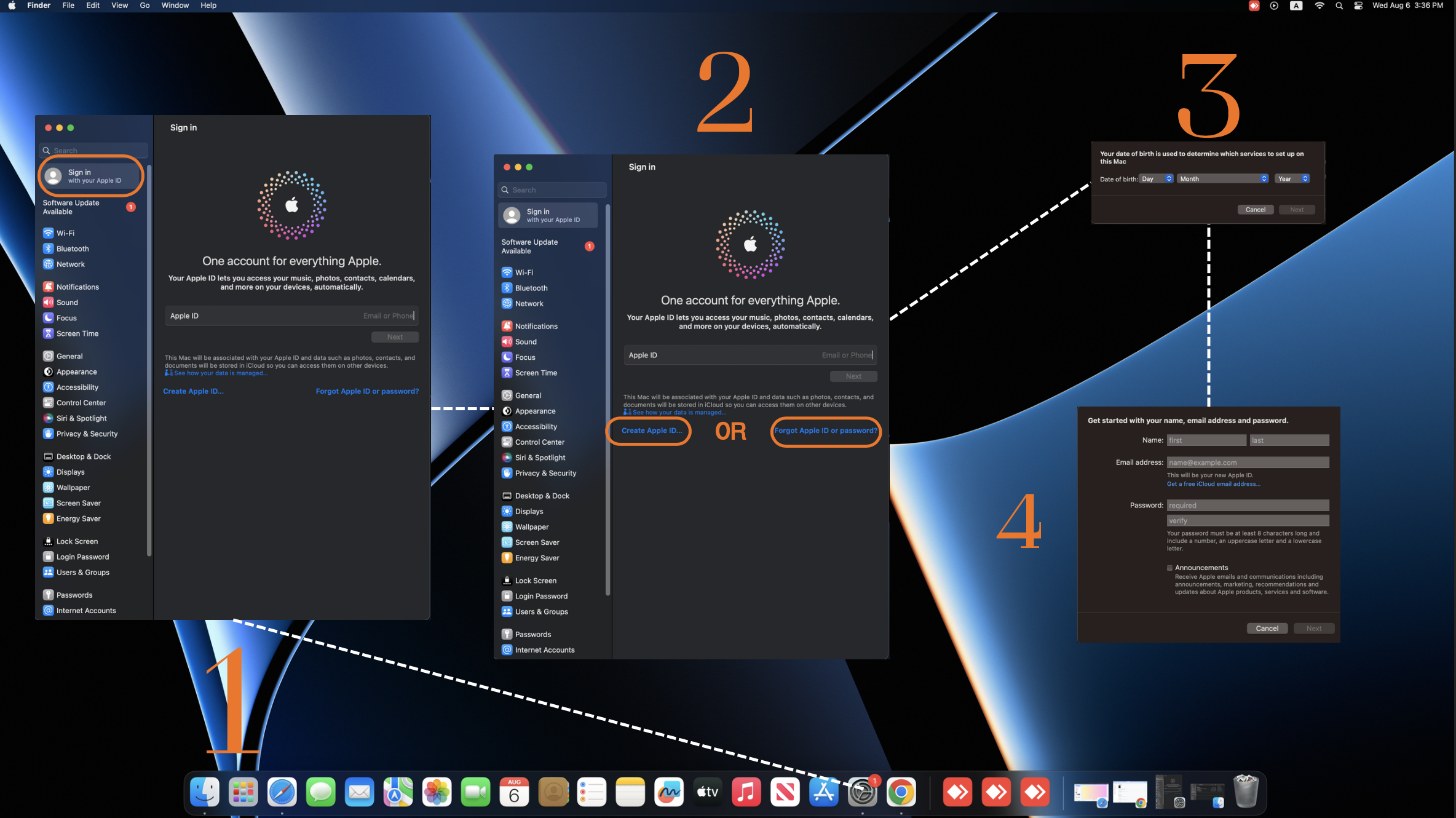The width and height of the screenshot is (1456, 818).
Task: Tick the Announcements checkbox
Action: point(1170,568)
